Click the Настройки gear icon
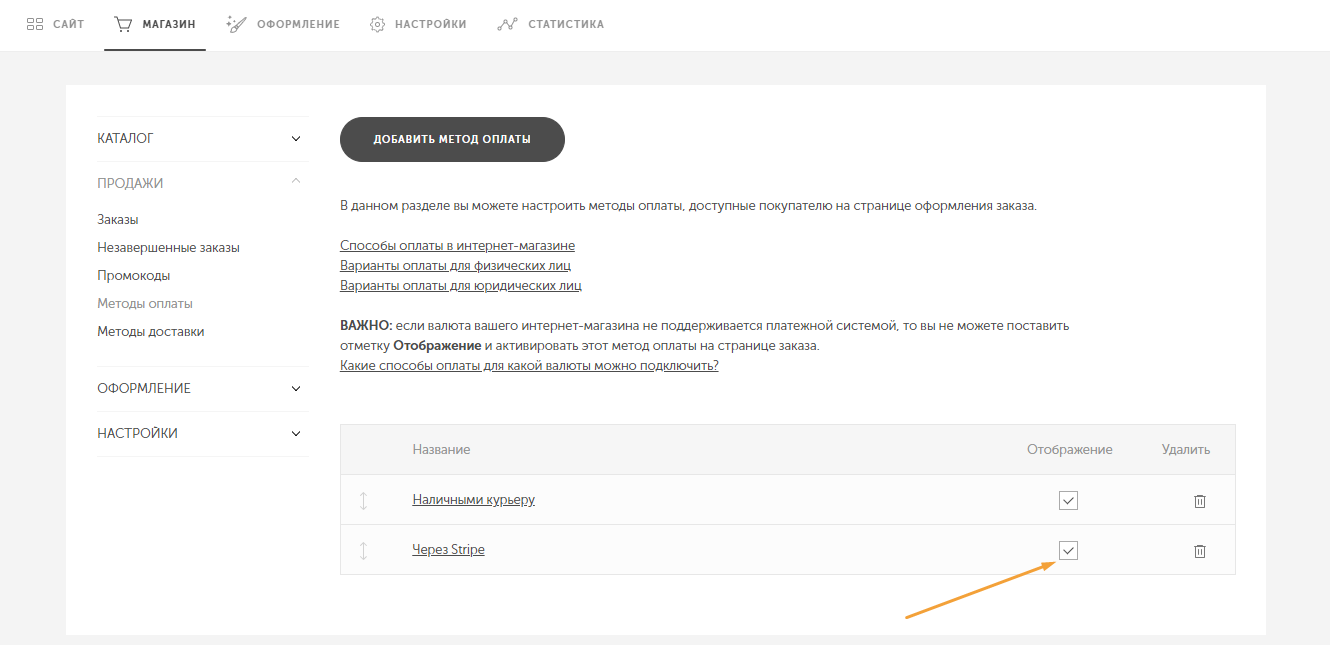The image size is (1330, 645). [x=377, y=24]
